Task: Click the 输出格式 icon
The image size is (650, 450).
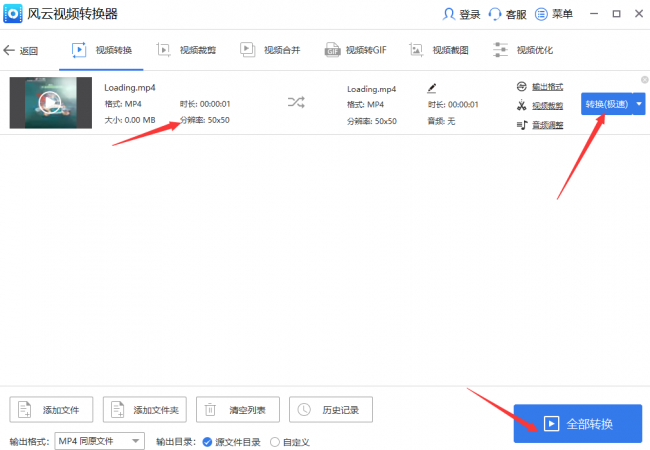Action: (521, 86)
